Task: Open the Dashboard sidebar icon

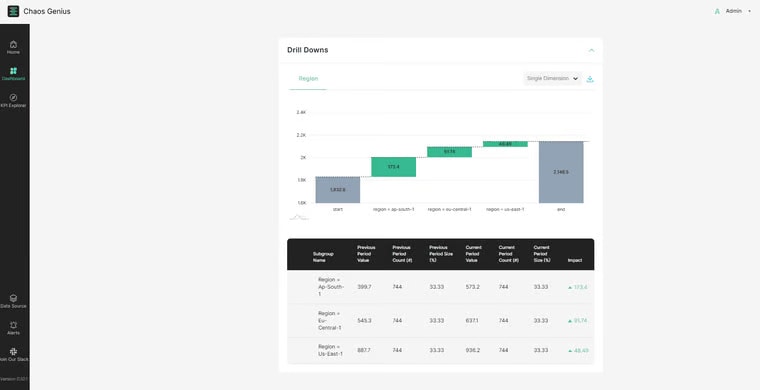Action: click(13, 71)
